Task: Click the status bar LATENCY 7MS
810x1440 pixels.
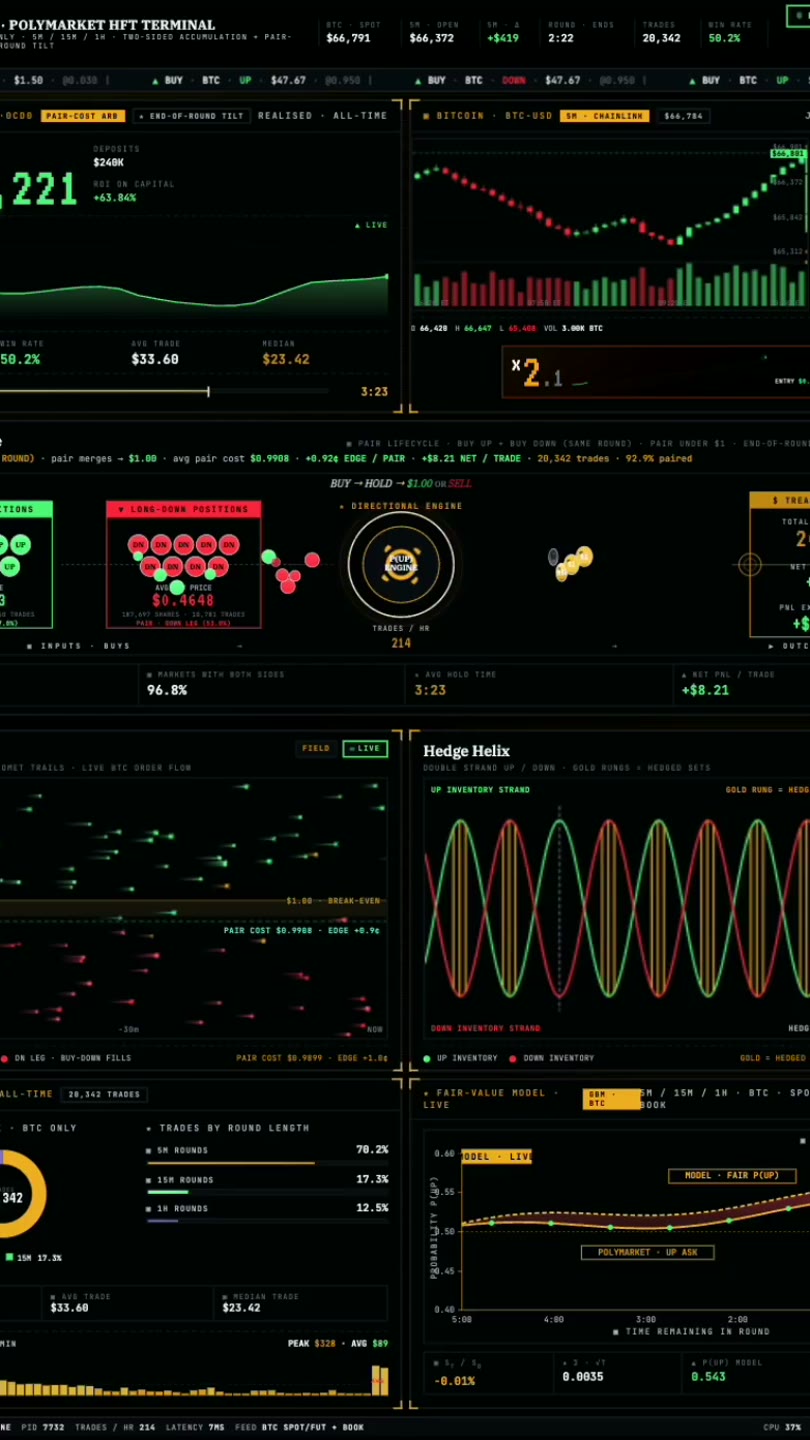Action: (195, 1427)
